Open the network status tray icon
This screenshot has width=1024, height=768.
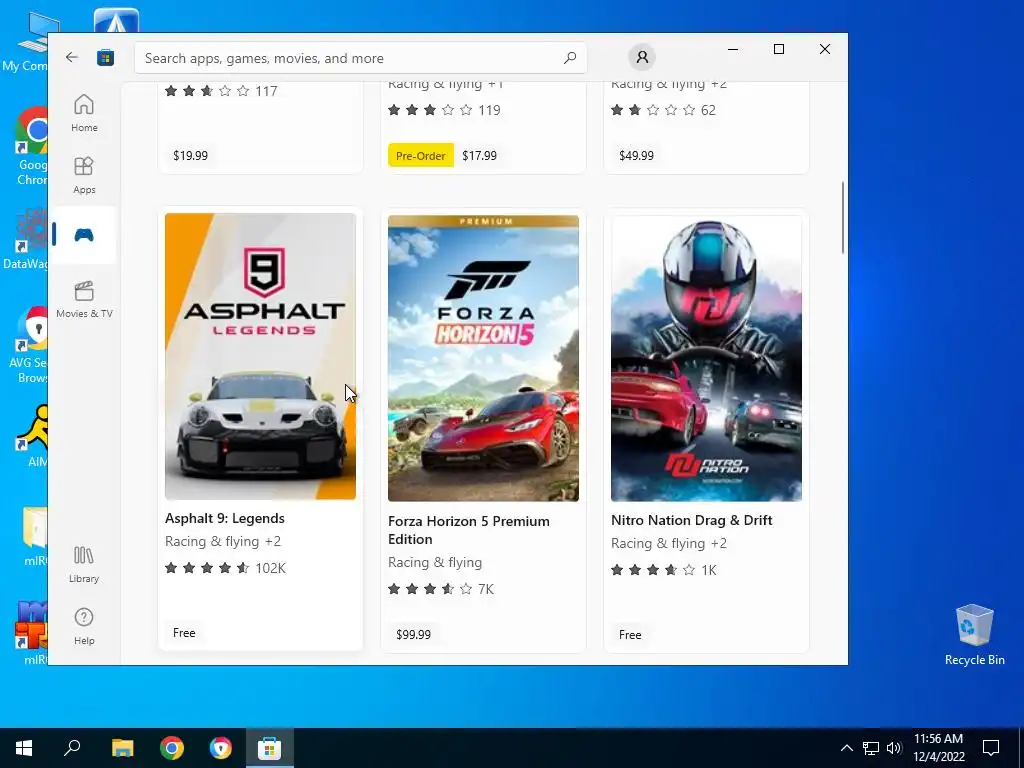[871, 748]
